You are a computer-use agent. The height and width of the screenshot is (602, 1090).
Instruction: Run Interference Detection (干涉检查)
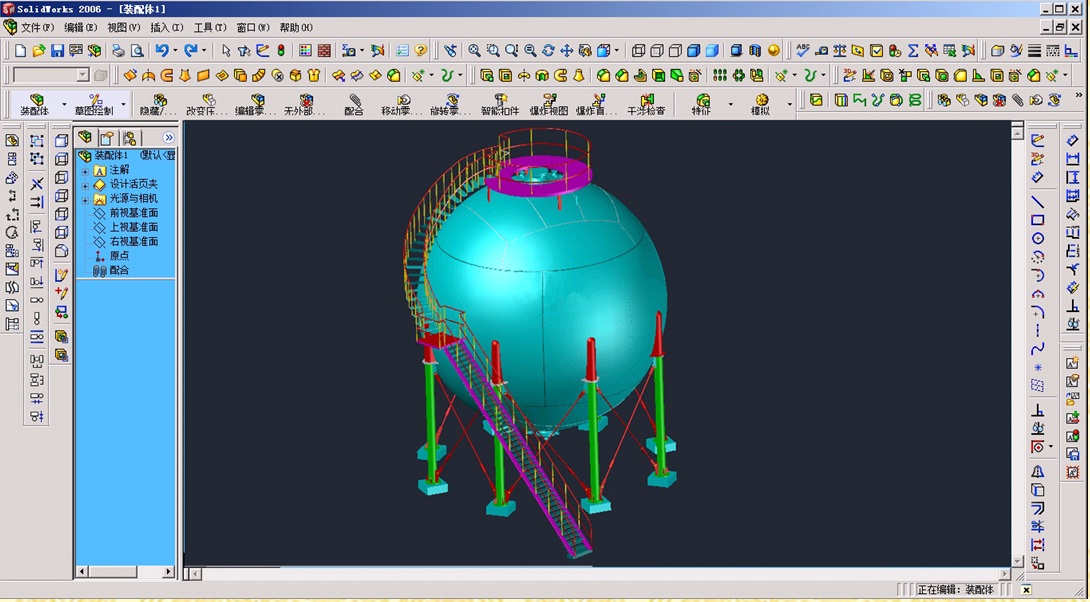tap(647, 99)
